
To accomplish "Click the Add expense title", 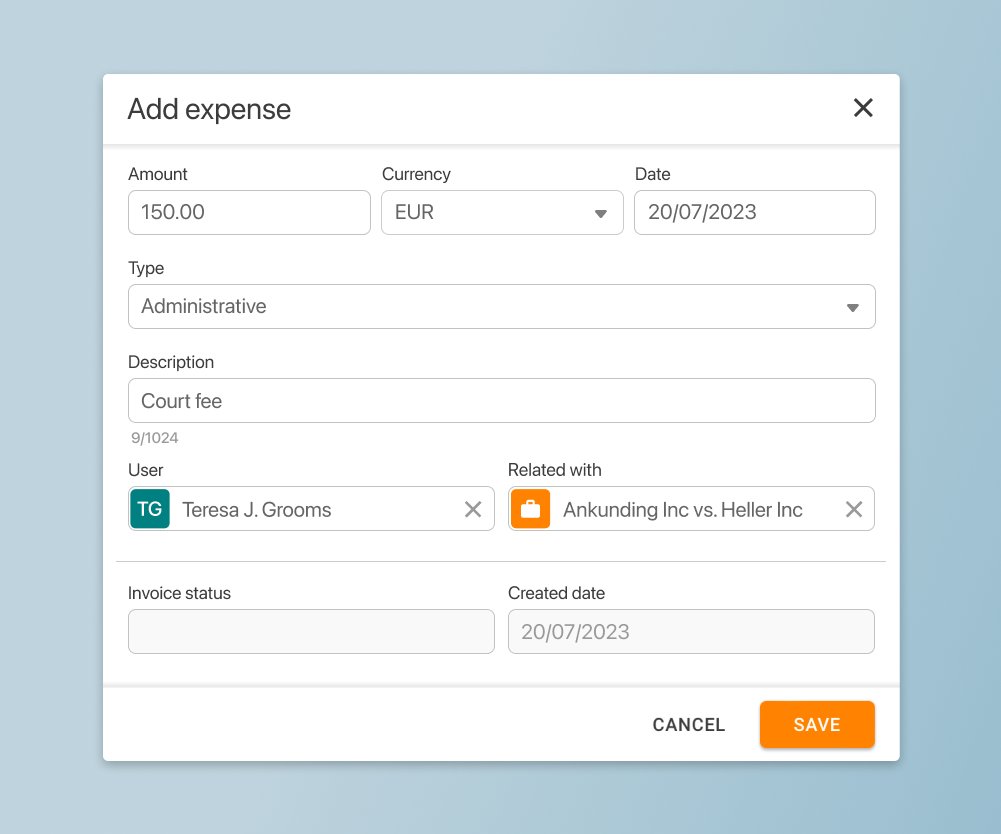I will [x=209, y=109].
